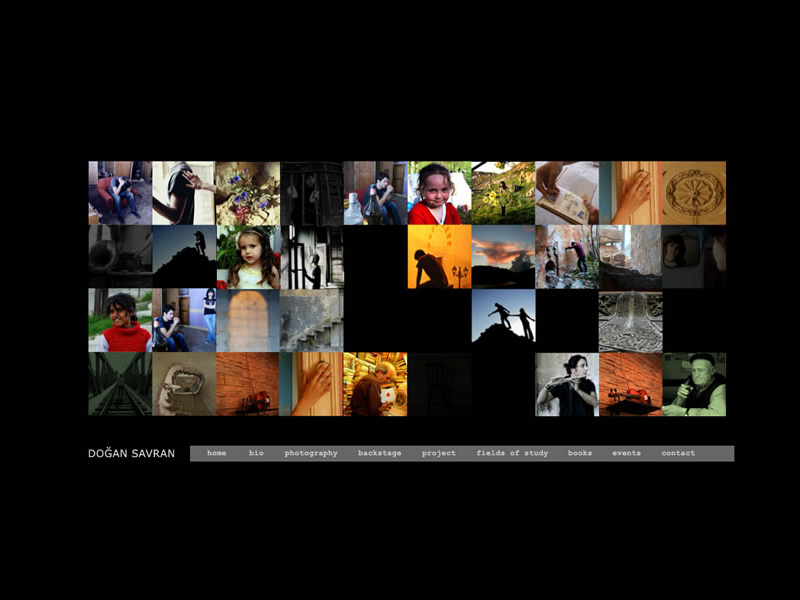The height and width of the screenshot is (600, 800).
Task: Go to the books page
Action: (580, 453)
